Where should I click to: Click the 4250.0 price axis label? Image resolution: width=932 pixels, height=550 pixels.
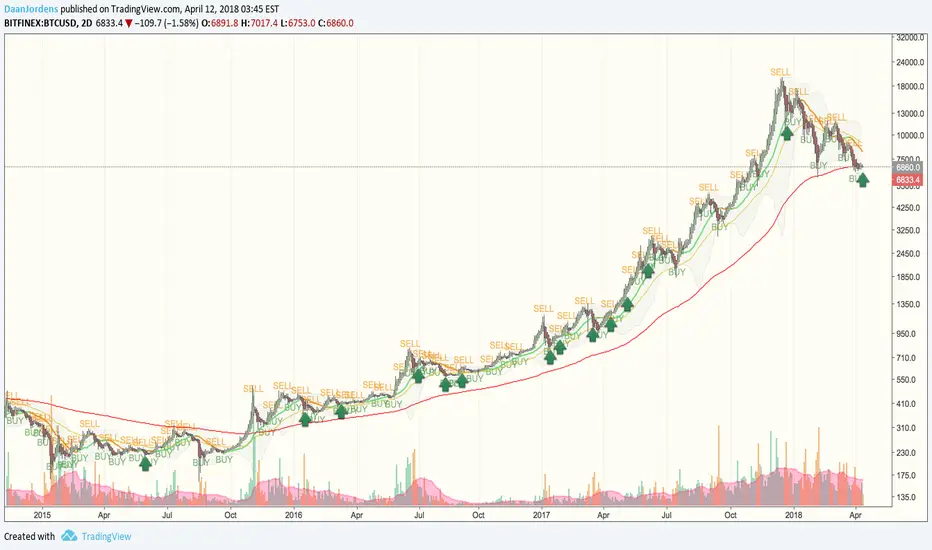point(909,208)
